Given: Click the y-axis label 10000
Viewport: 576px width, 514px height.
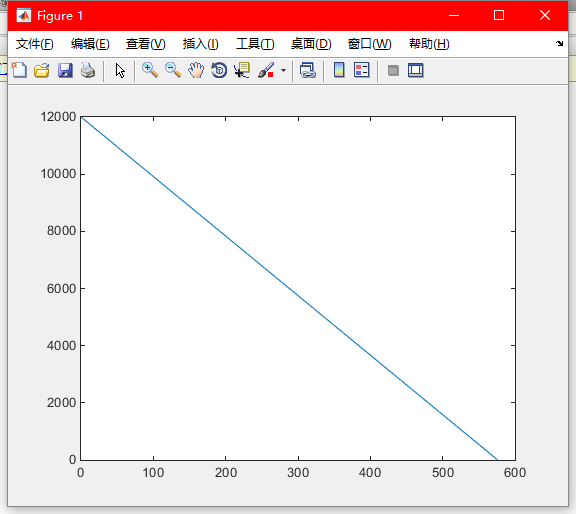Looking at the screenshot, I should tap(58, 174).
